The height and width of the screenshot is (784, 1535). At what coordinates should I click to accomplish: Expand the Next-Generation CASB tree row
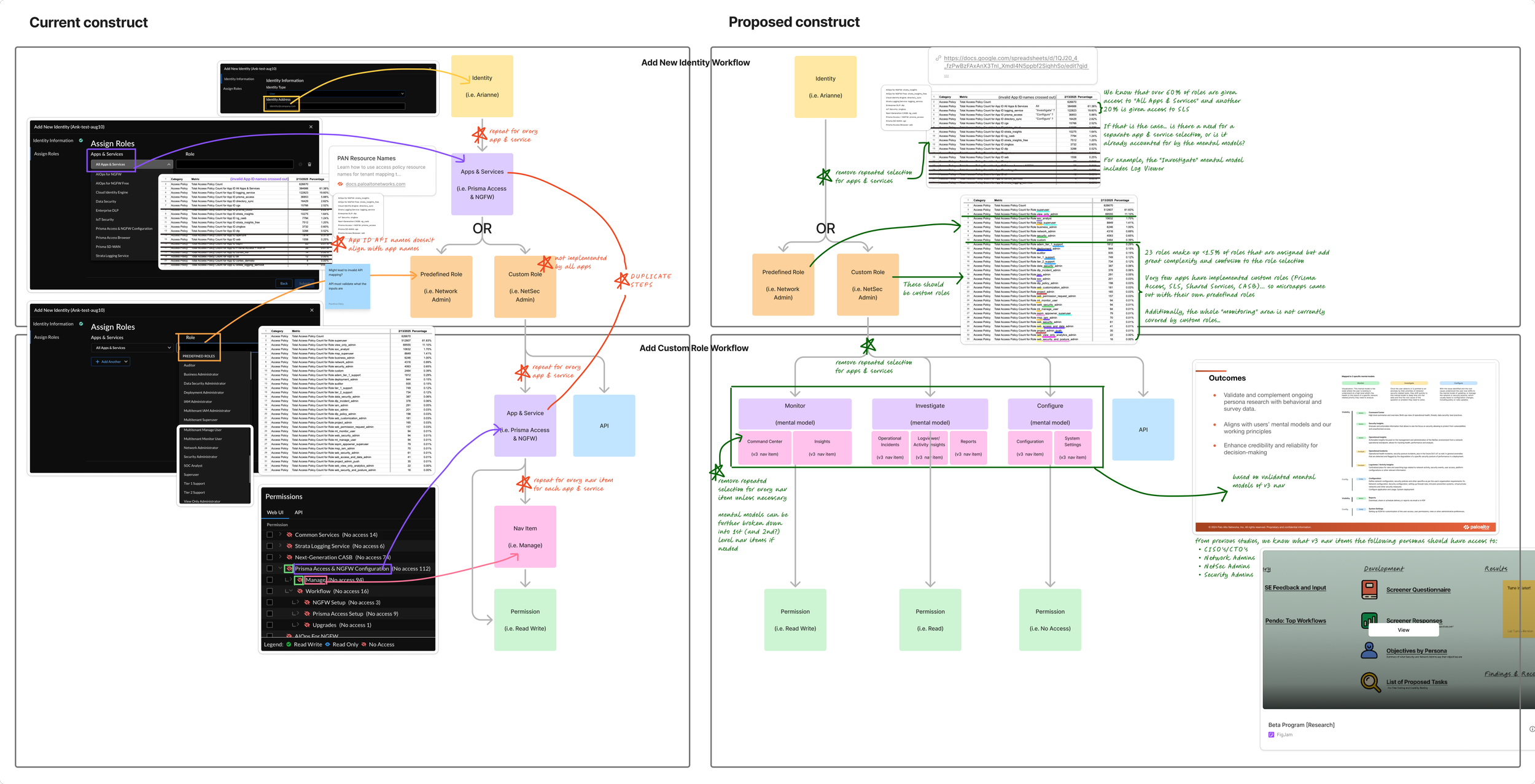tap(280, 557)
